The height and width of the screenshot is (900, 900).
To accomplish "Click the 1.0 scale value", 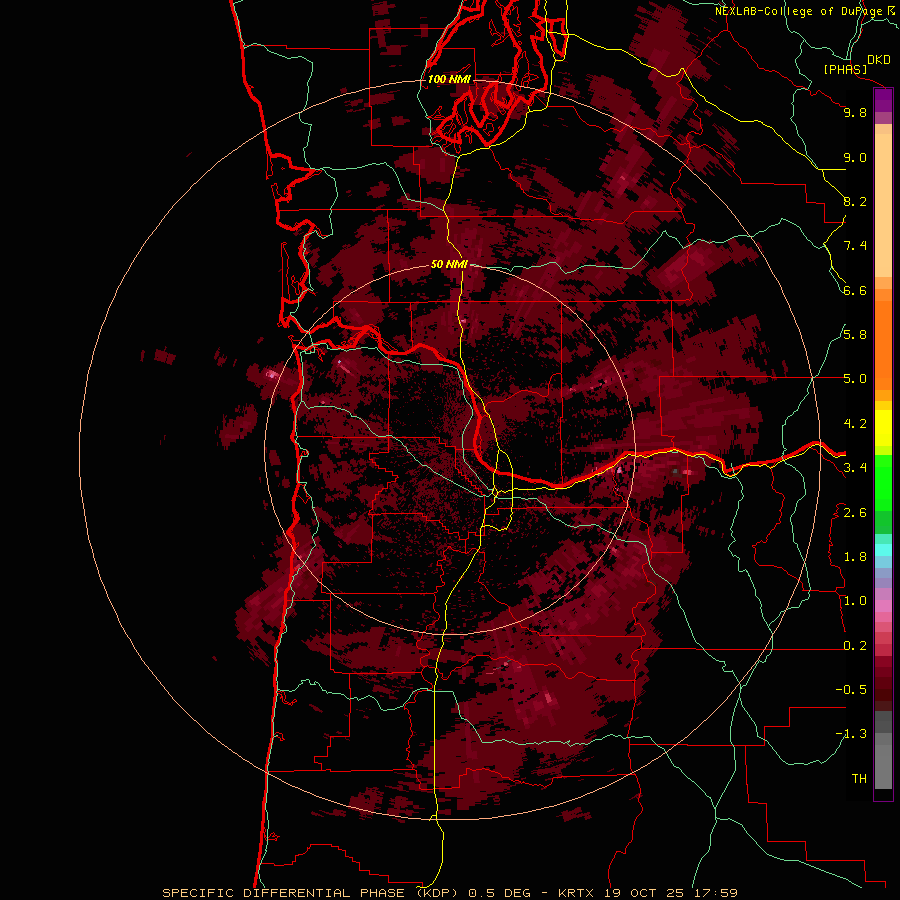I will (855, 601).
